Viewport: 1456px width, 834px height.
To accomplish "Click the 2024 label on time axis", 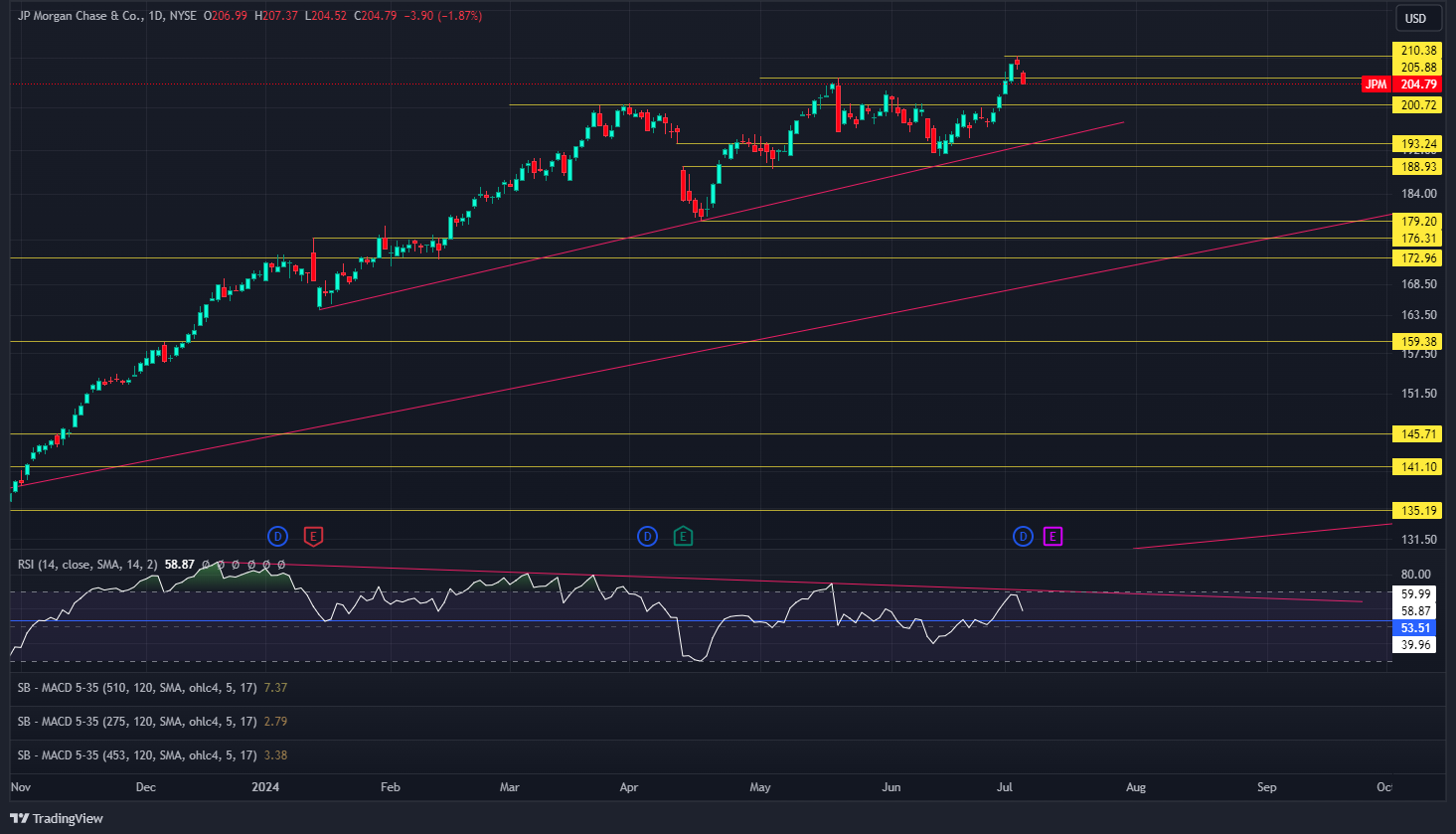I will click(x=265, y=787).
